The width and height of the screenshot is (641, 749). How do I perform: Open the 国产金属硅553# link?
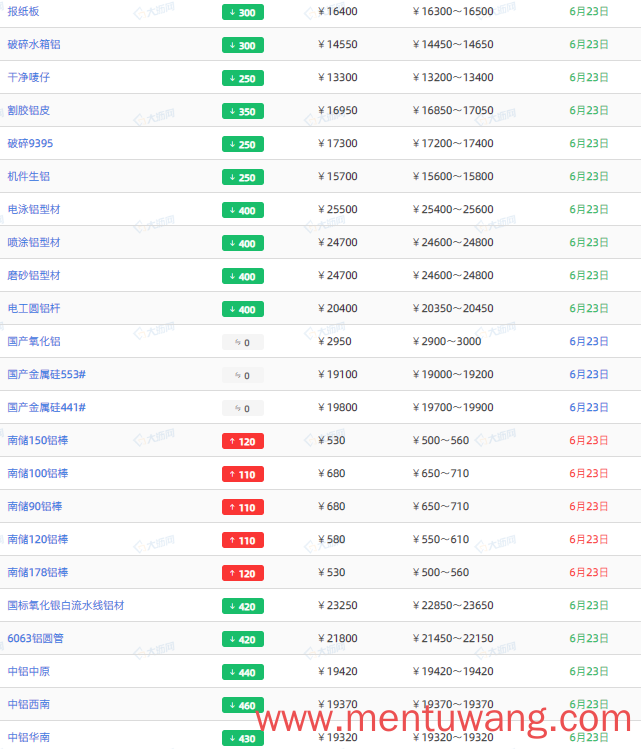(46, 374)
